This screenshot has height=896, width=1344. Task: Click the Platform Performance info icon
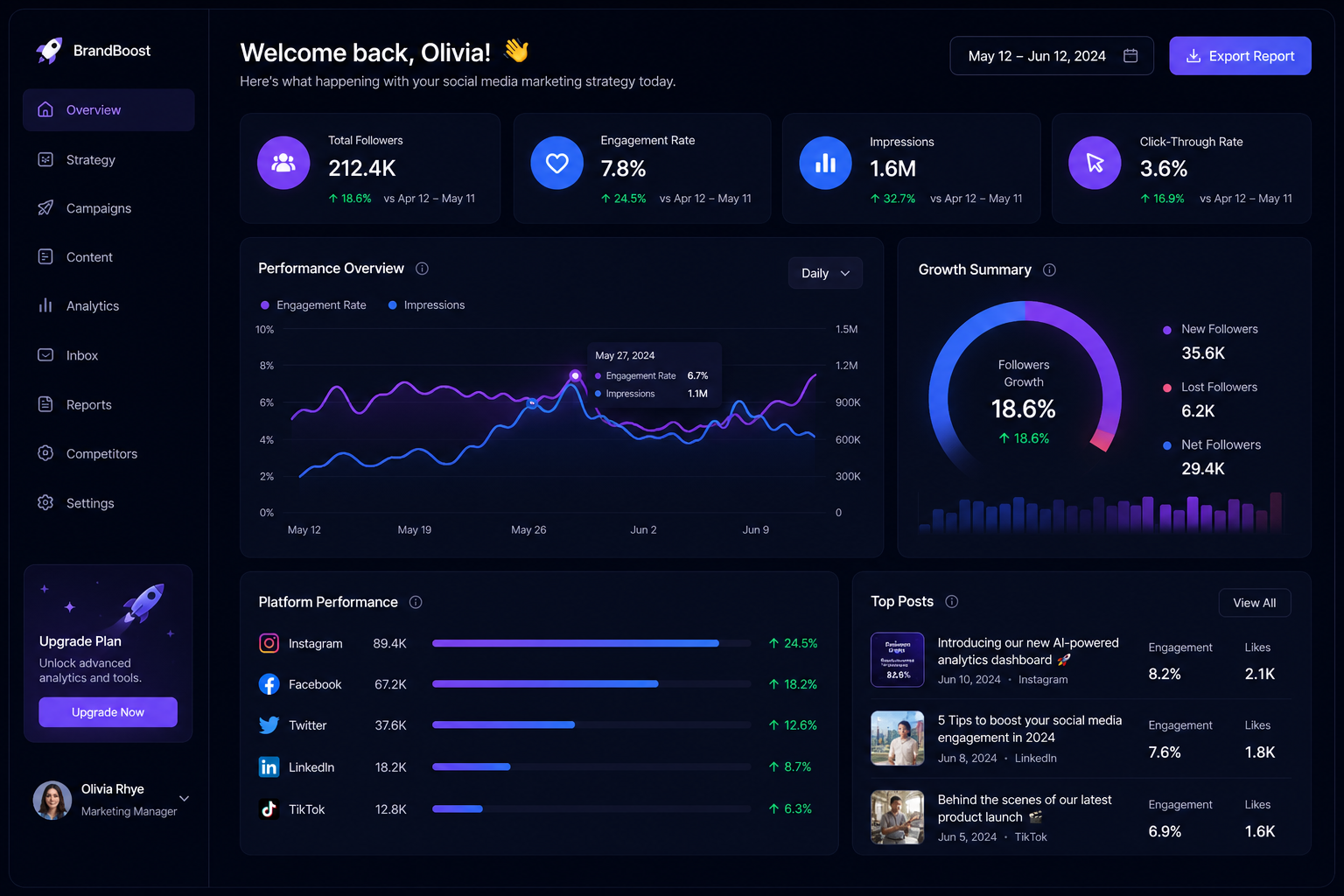(x=416, y=602)
